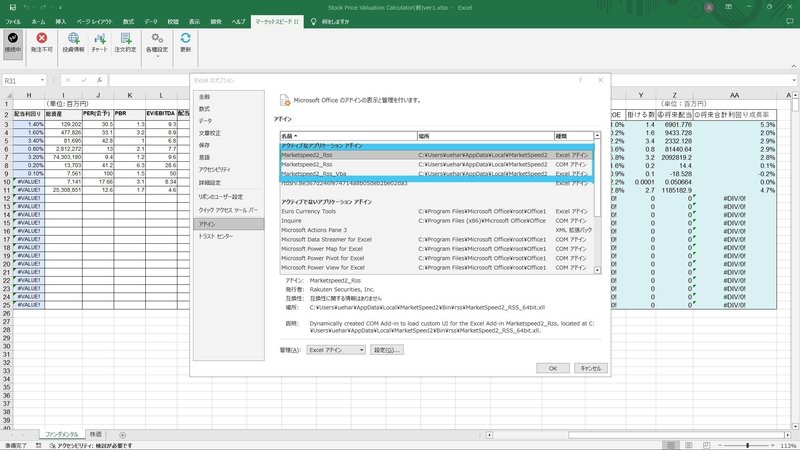Click アクセシビリティ: 検討が必要です status

(x=91, y=445)
